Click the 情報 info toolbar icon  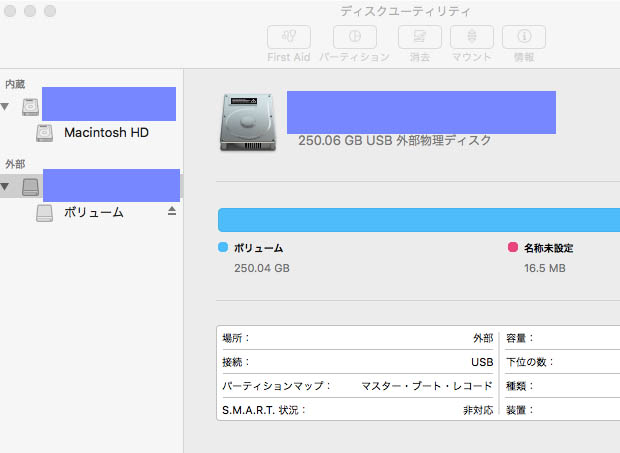(x=523, y=37)
